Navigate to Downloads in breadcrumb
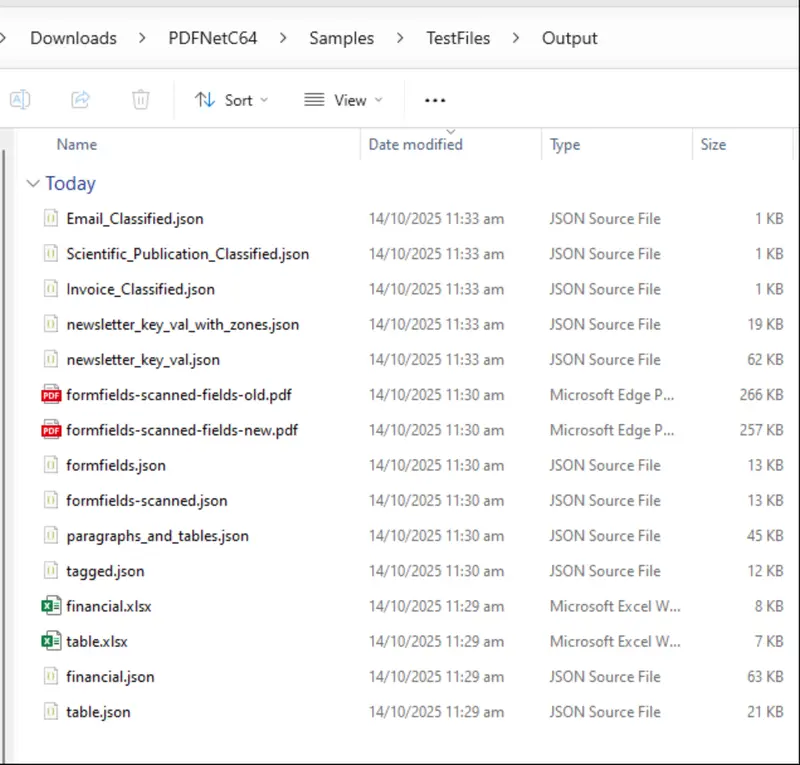This screenshot has width=800, height=765. click(73, 38)
